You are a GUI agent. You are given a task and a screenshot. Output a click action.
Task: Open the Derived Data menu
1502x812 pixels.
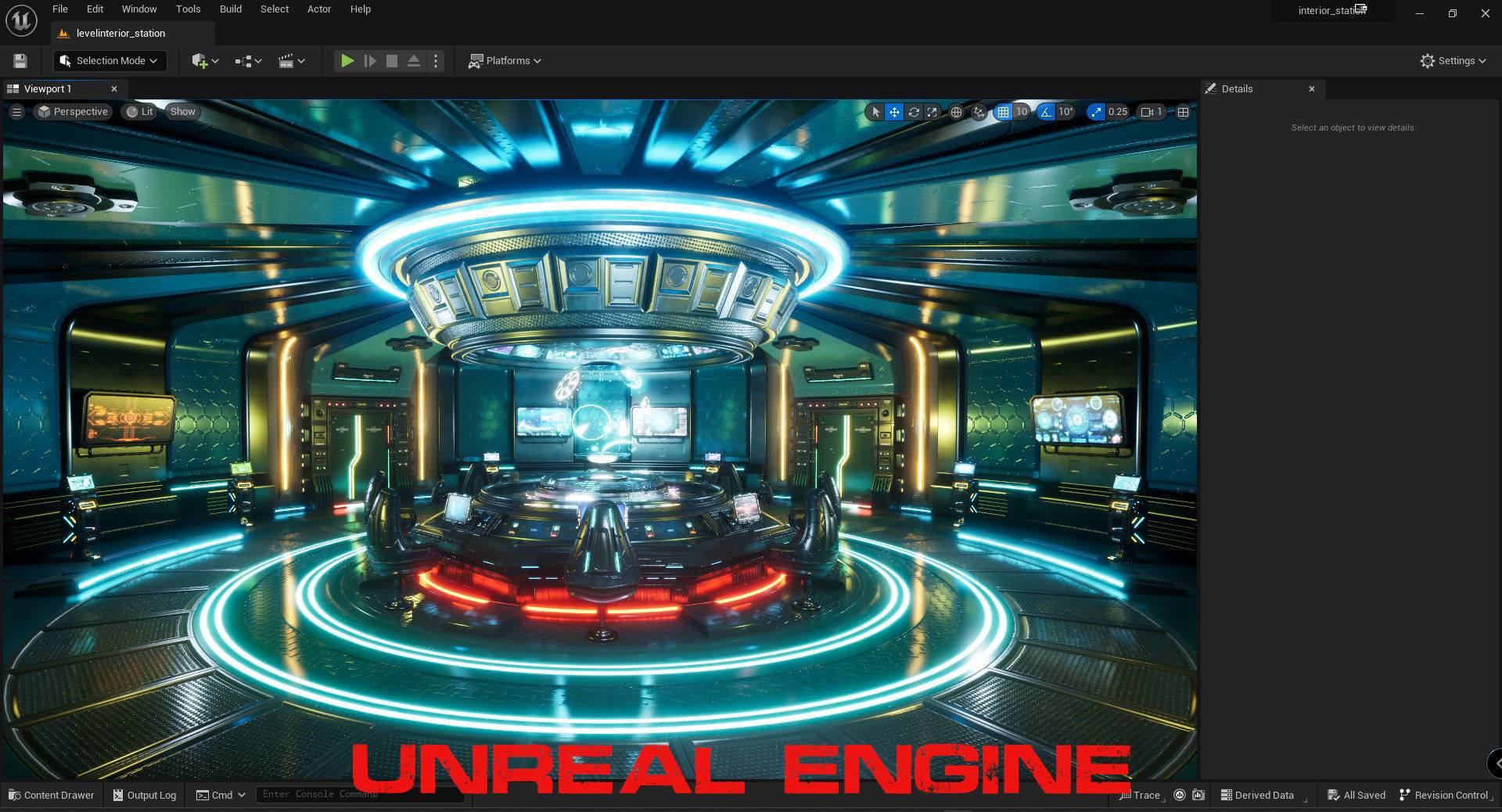(x=1263, y=795)
